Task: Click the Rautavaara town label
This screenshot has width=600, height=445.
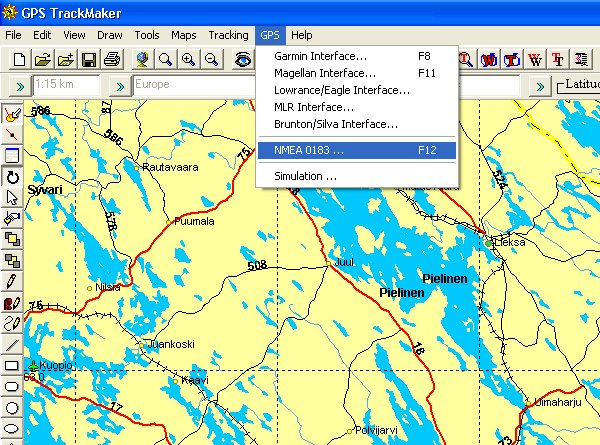Action: click(x=170, y=167)
